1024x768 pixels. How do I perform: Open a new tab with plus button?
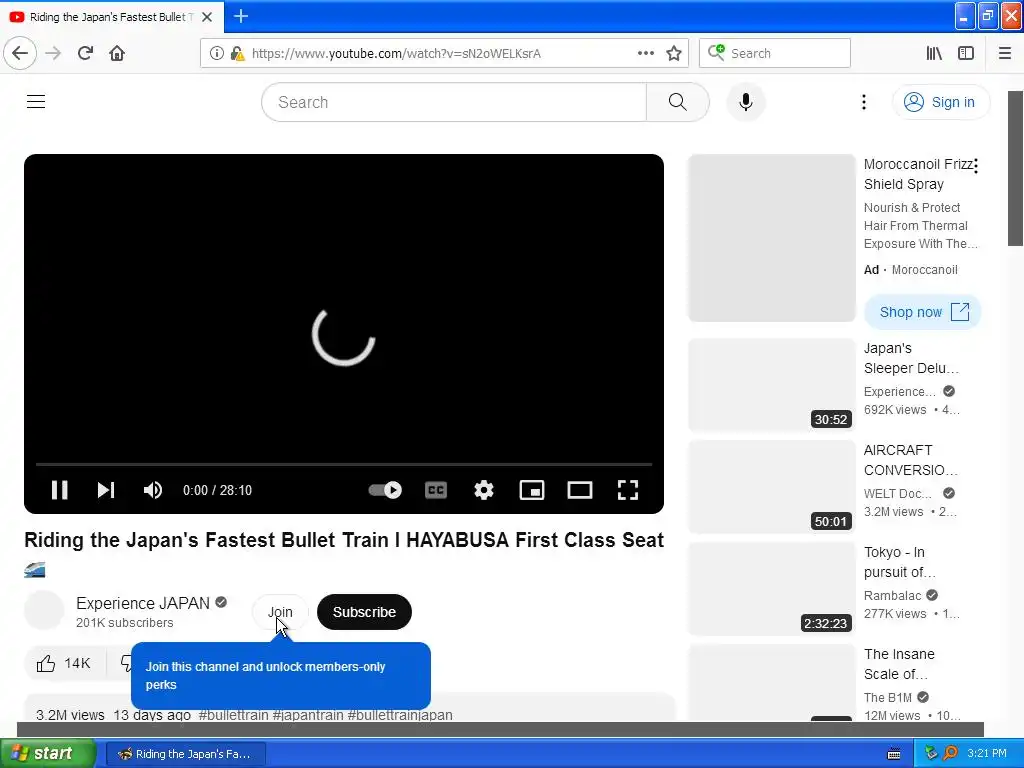[x=241, y=16]
